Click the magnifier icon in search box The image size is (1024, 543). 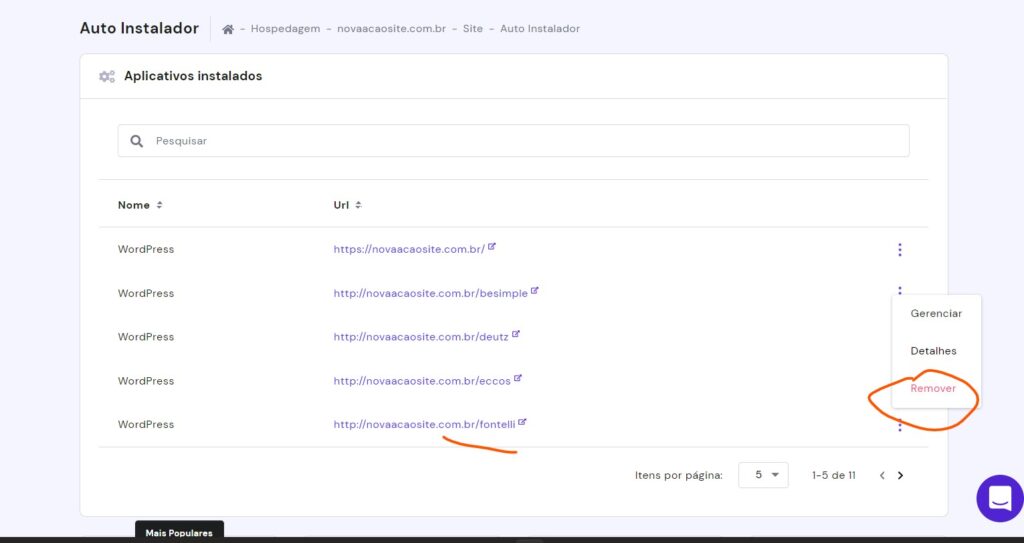click(x=137, y=141)
